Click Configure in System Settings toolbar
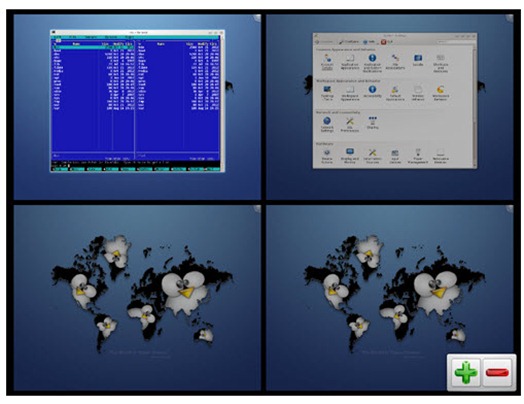524x404 pixels. point(348,42)
